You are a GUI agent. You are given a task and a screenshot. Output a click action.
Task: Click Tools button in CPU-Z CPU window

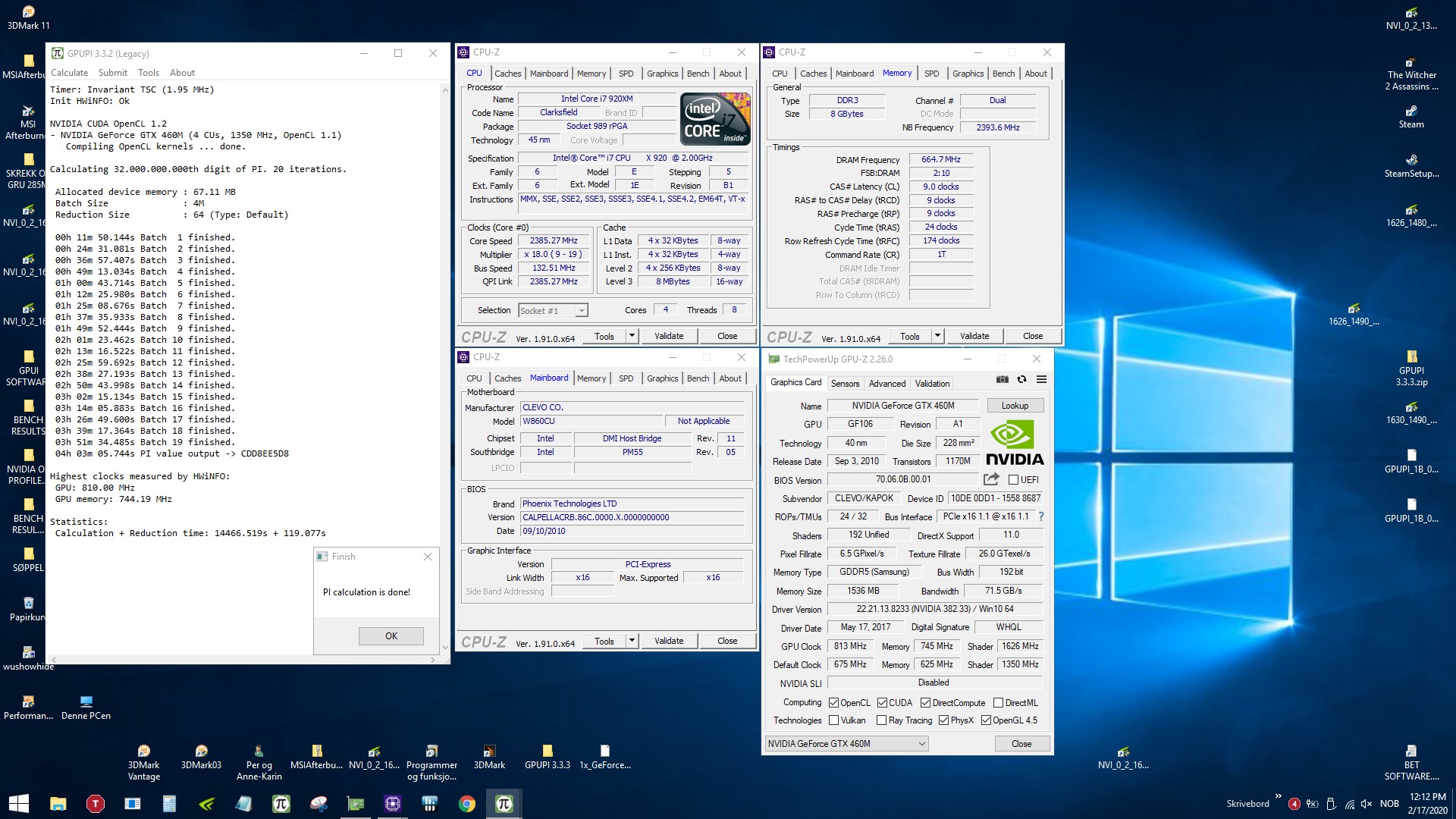[604, 336]
